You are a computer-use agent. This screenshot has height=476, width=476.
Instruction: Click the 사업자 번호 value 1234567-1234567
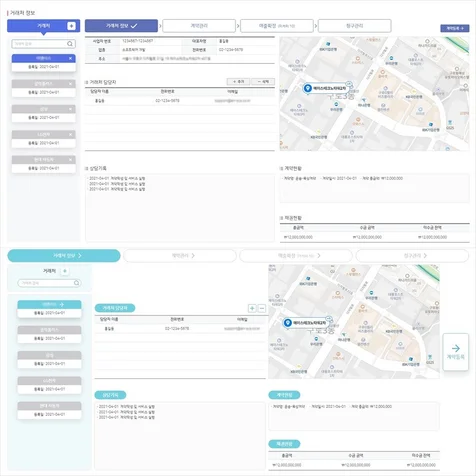click(x=137, y=41)
